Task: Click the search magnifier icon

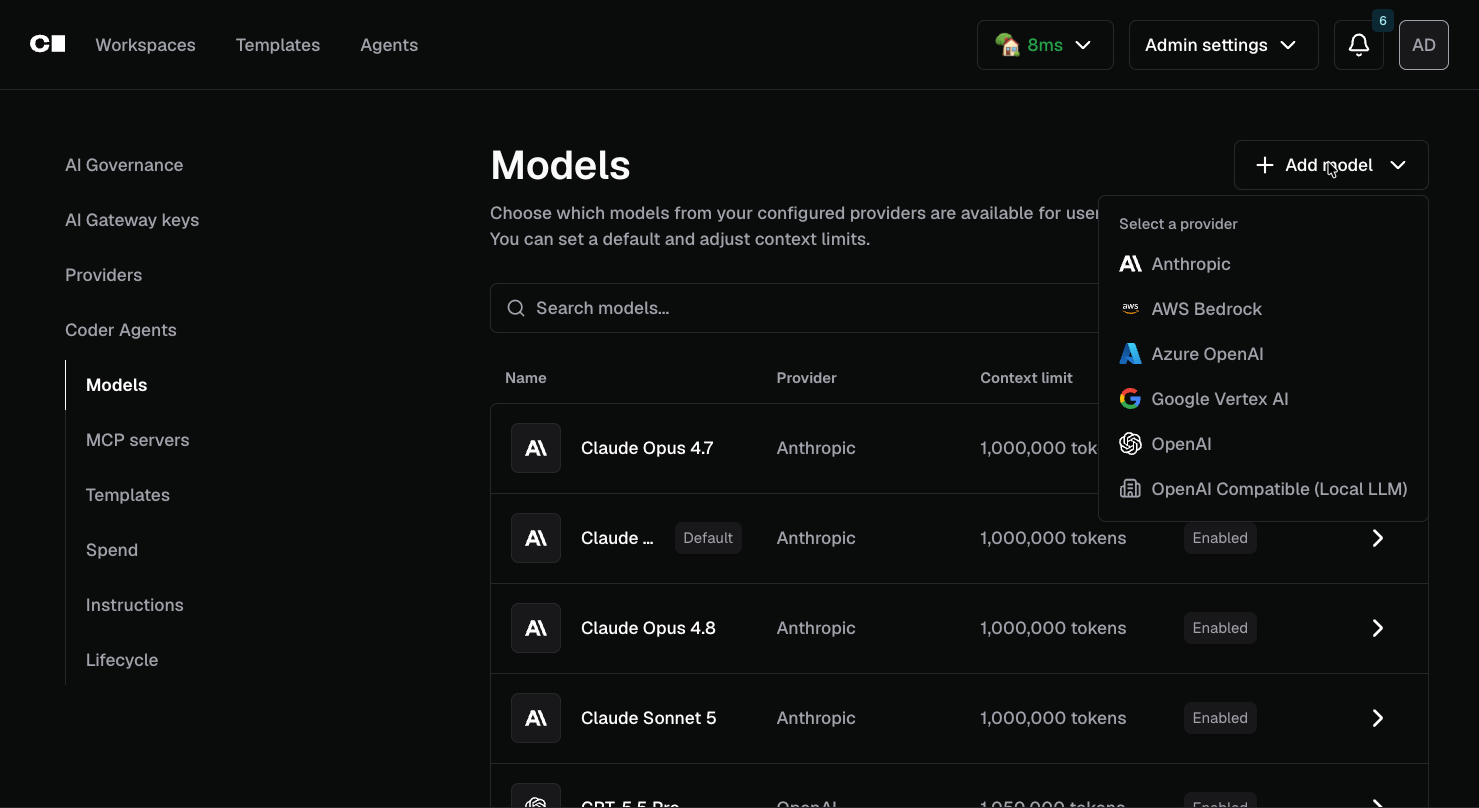Action: point(516,308)
